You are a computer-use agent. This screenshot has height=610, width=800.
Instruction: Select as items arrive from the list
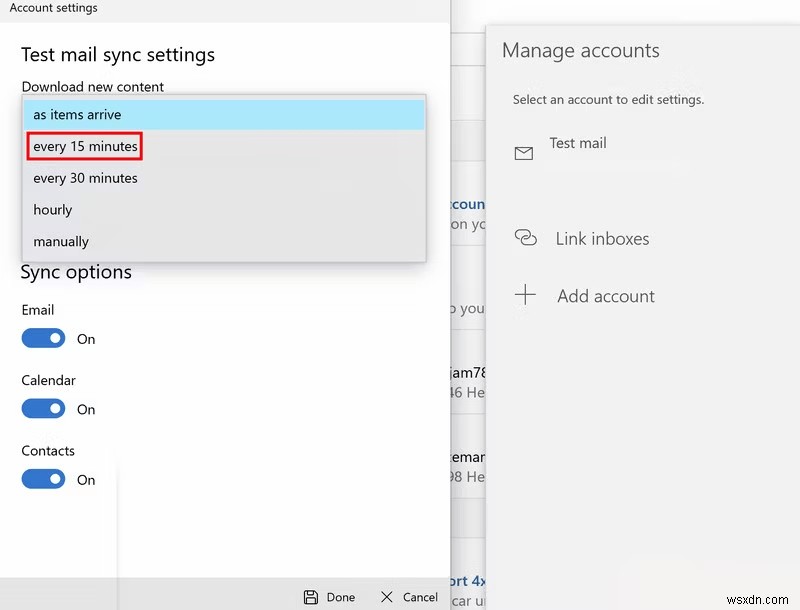point(77,114)
